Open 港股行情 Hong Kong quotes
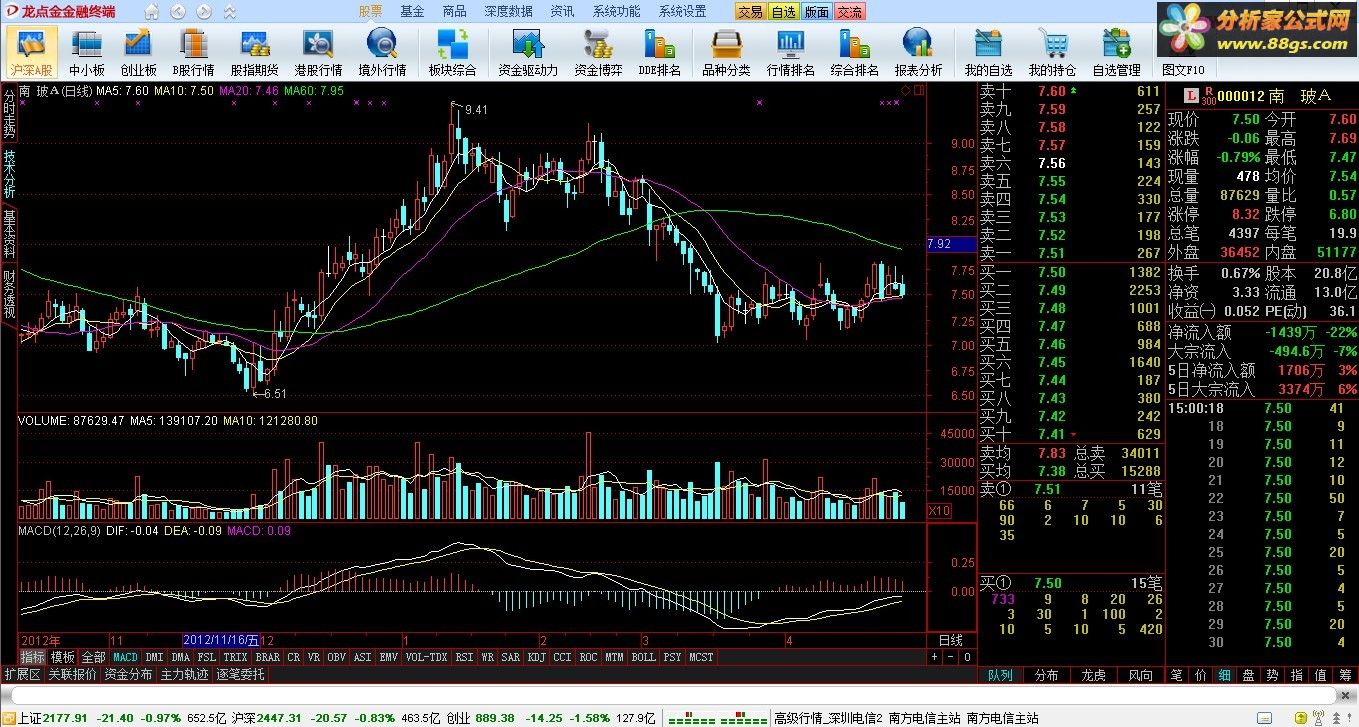Screen dimensions: 1359x727 tap(318, 52)
